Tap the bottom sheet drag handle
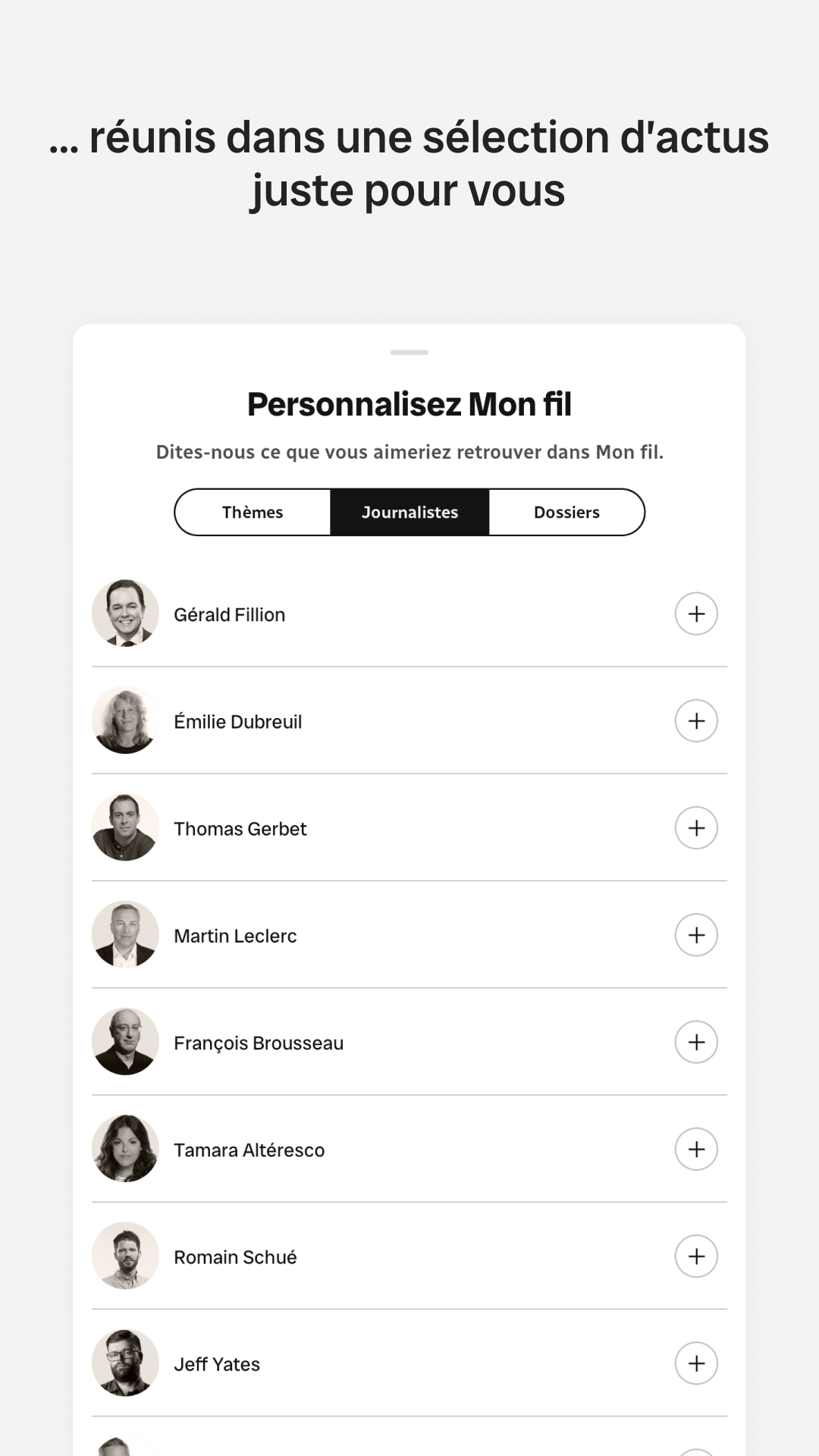The width and height of the screenshot is (819, 1456). click(409, 353)
